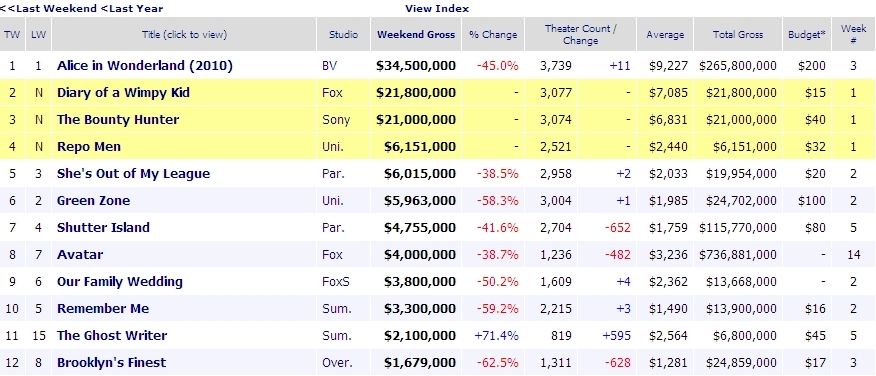This screenshot has height=376, width=876.
Task: Open Our Family Wedding page
Action: tap(120, 282)
